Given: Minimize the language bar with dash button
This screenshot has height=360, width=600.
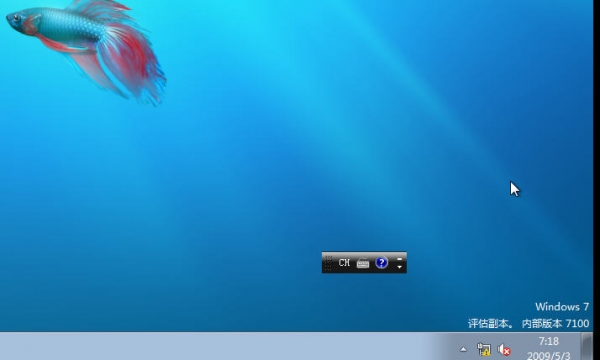Looking at the screenshot, I should [x=399, y=259].
